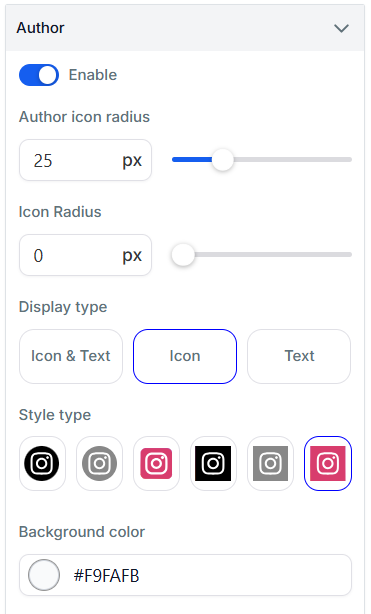Viewport: 371px width, 614px height.
Task: Select gray square Instagram icon style
Action: [270, 463]
